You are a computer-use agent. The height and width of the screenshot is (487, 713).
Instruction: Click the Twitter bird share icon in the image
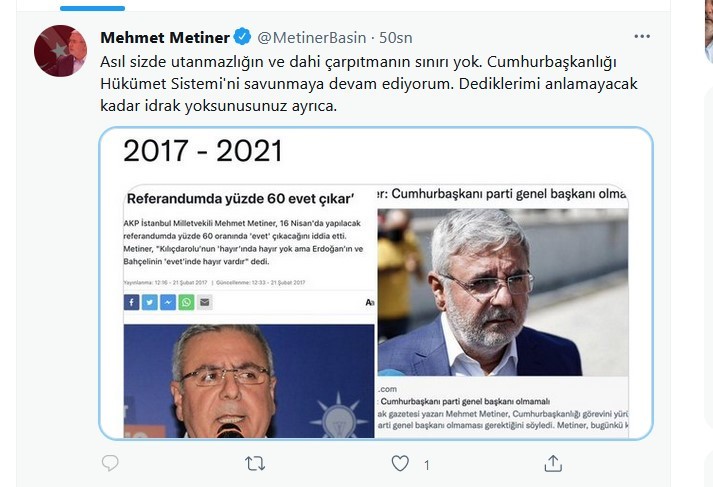pyautogui.click(x=150, y=302)
